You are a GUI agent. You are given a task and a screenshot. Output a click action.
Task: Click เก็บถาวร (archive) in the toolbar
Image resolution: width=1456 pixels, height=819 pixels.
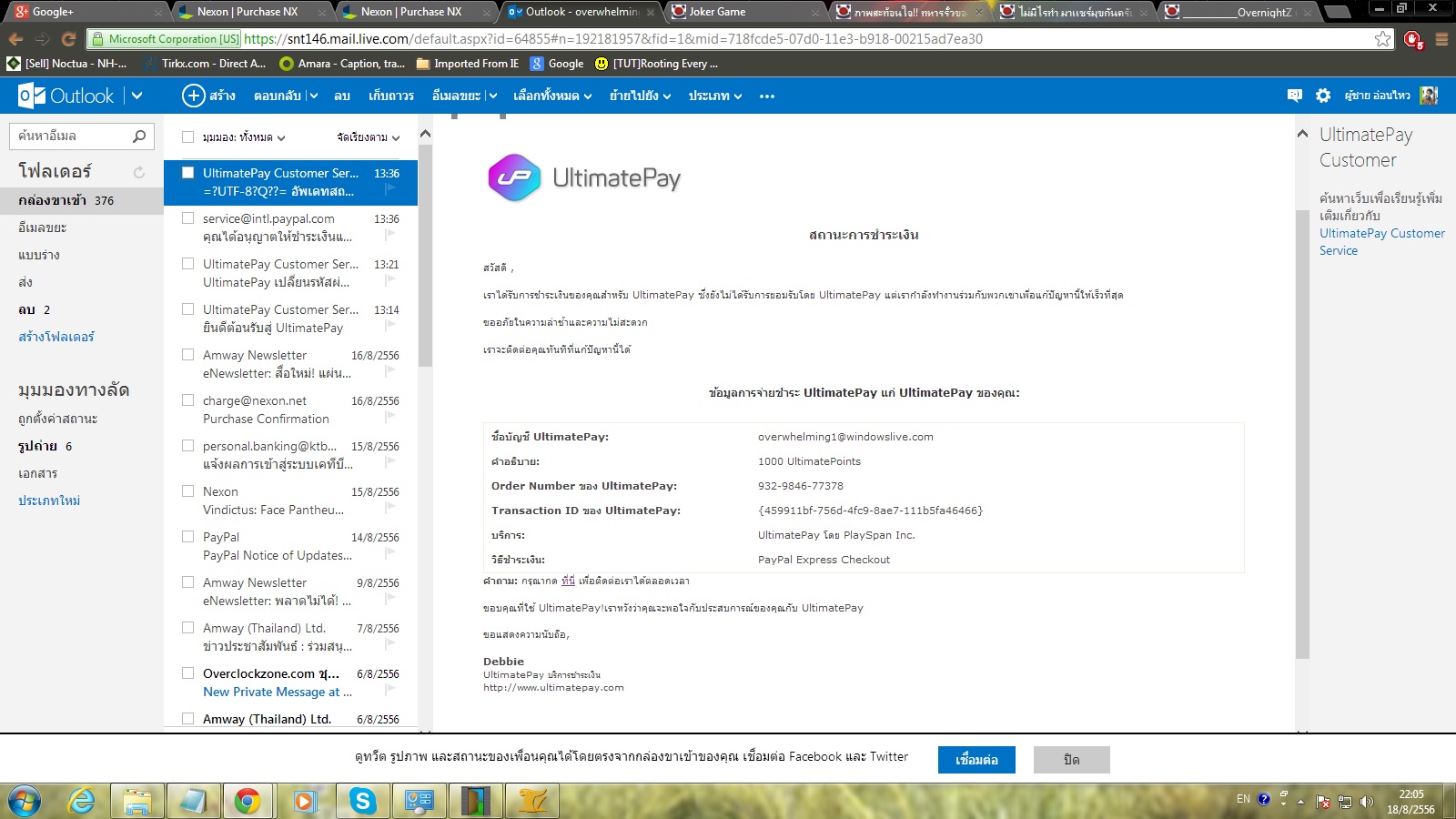[x=391, y=96]
